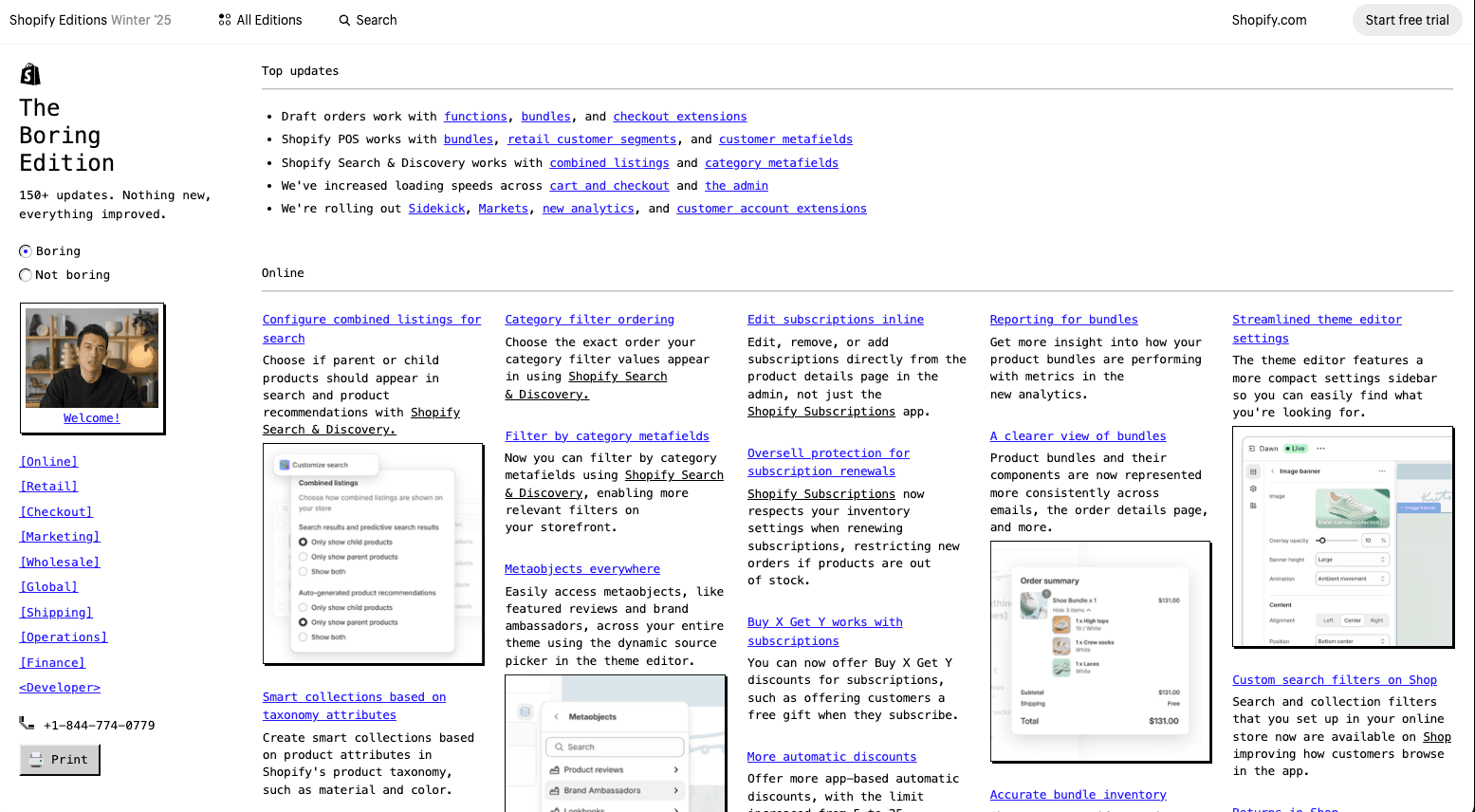
Task: Jump to the [Finance] section
Action: tap(52, 663)
